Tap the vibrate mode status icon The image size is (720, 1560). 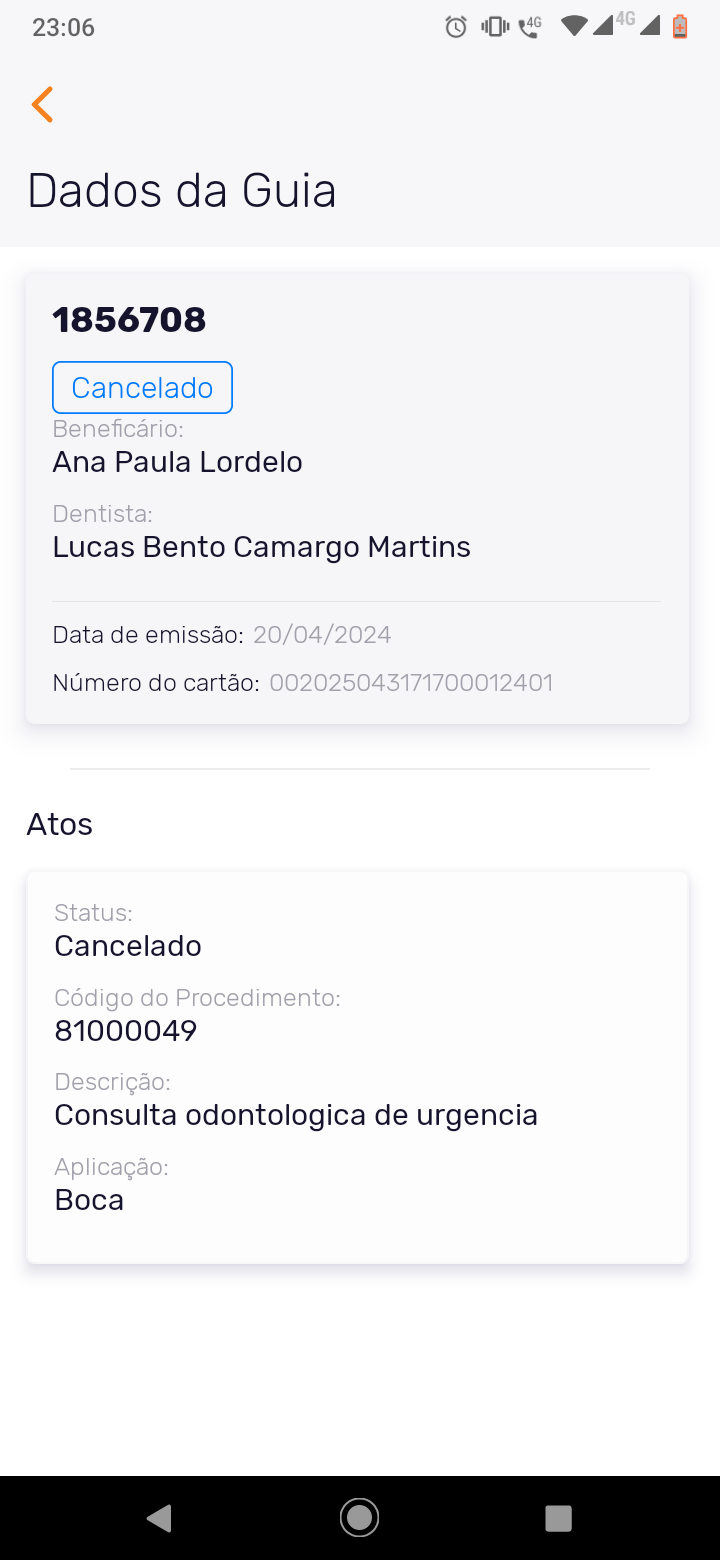tap(494, 27)
